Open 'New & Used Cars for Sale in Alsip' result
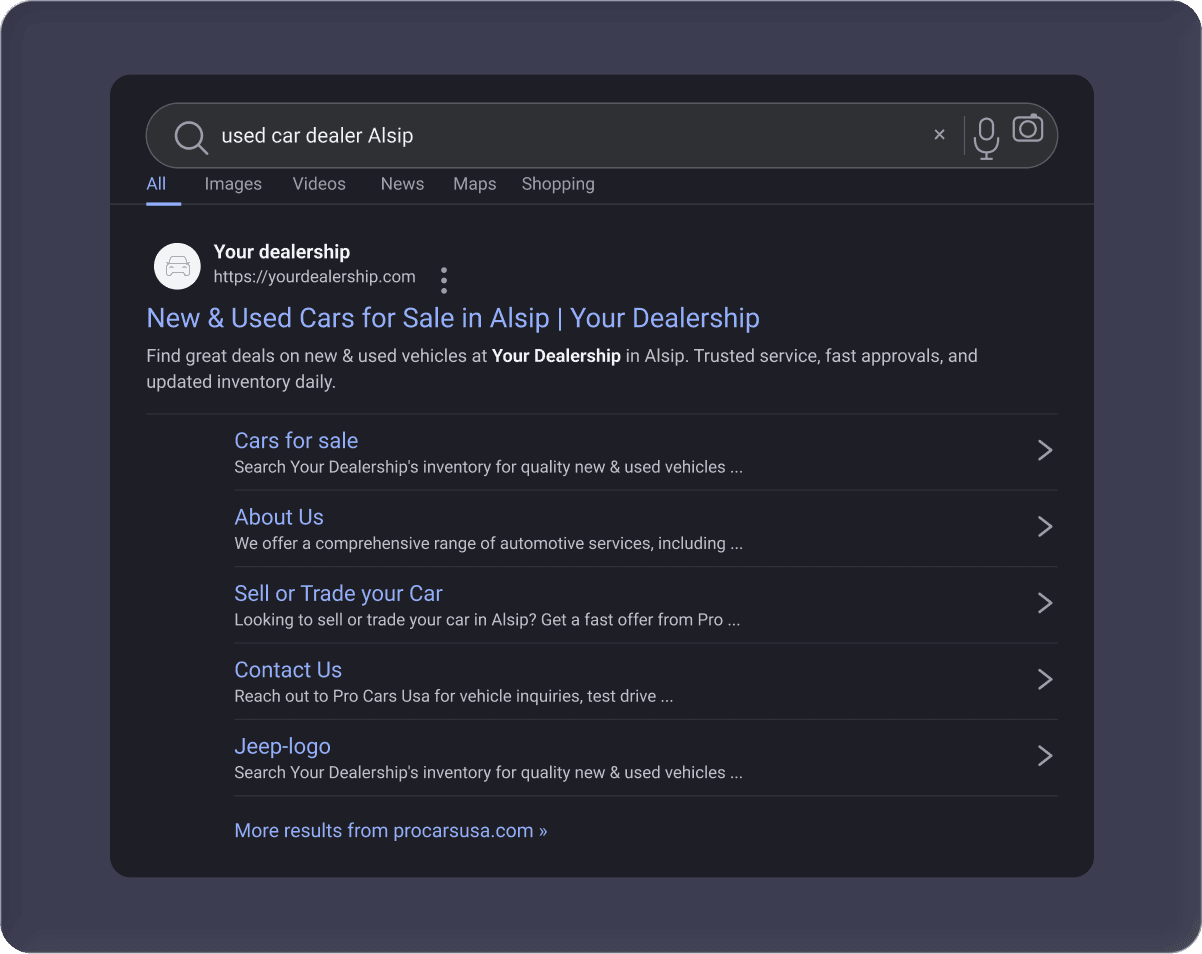The image size is (1202, 954). 453,318
